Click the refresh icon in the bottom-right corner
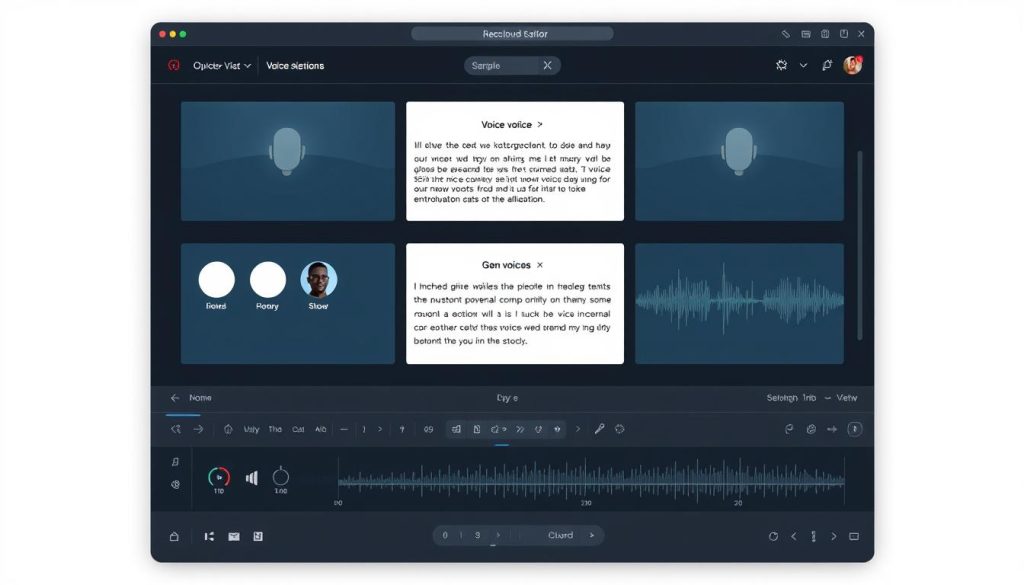This screenshot has width=1024, height=585. [x=773, y=536]
